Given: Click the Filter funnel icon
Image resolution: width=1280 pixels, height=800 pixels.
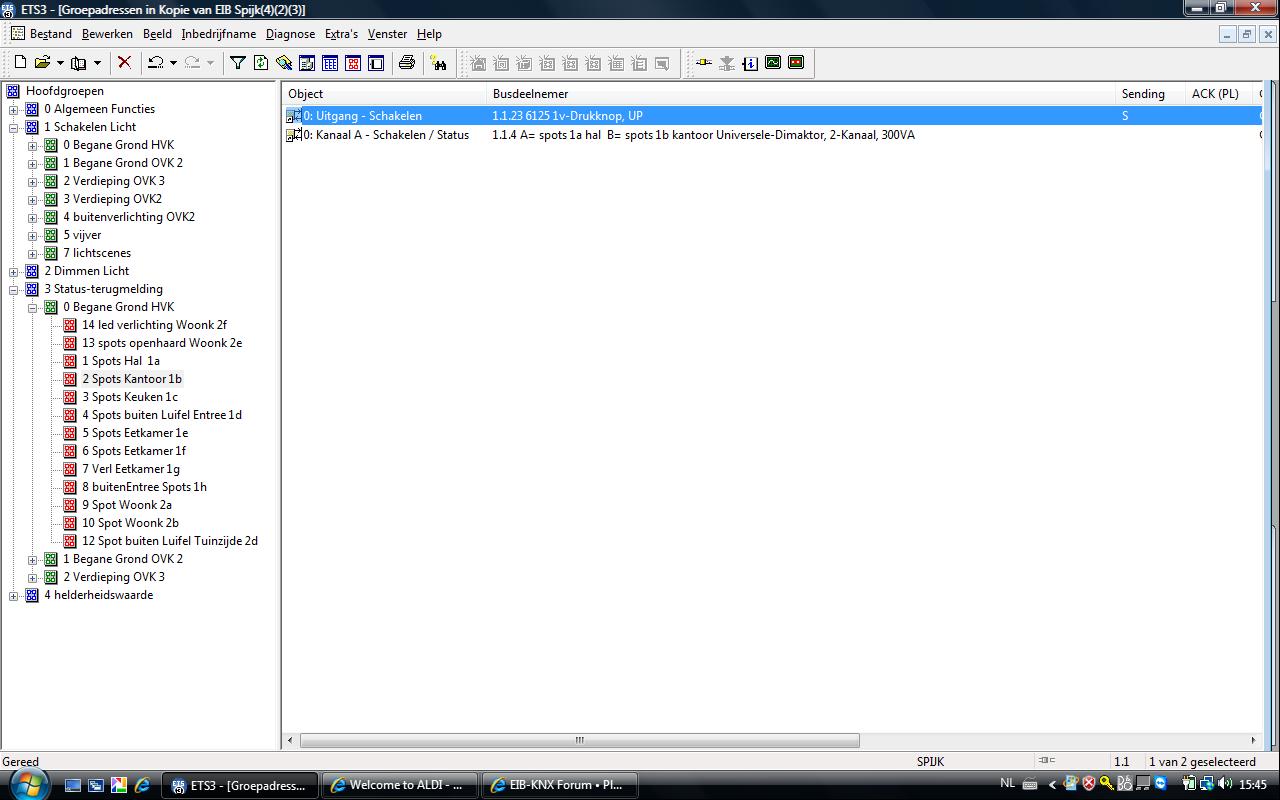Looking at the screenshot, I should pos(238,63).
